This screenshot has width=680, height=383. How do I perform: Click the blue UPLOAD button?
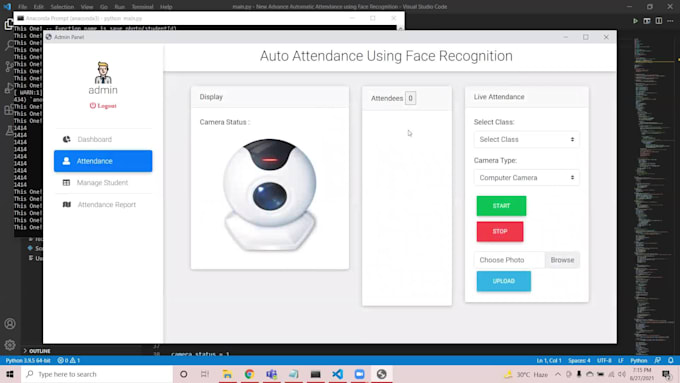[503, 281]
